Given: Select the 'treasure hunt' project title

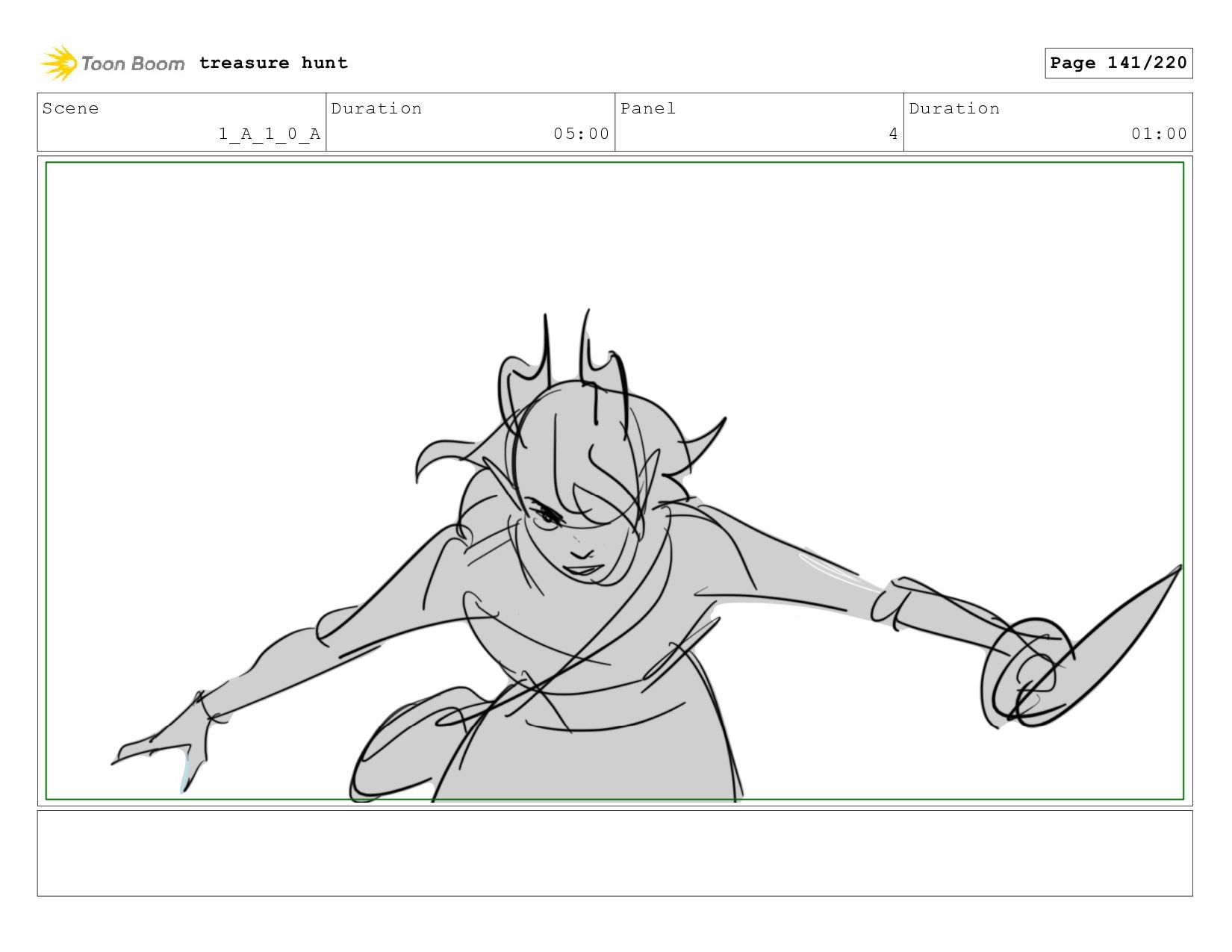Looking at the screenshot, I should point(273,63).
